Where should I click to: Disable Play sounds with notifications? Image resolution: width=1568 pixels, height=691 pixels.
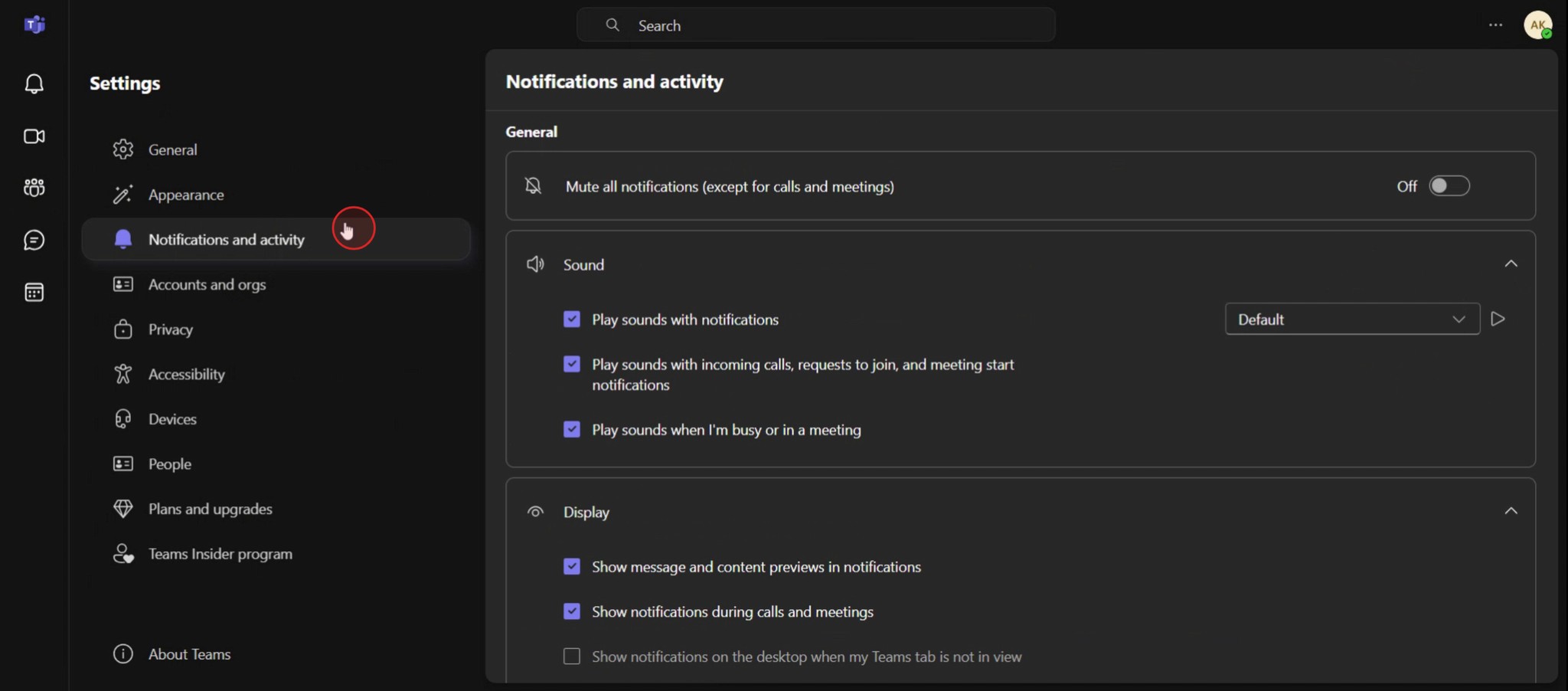[x=571, y=319]
